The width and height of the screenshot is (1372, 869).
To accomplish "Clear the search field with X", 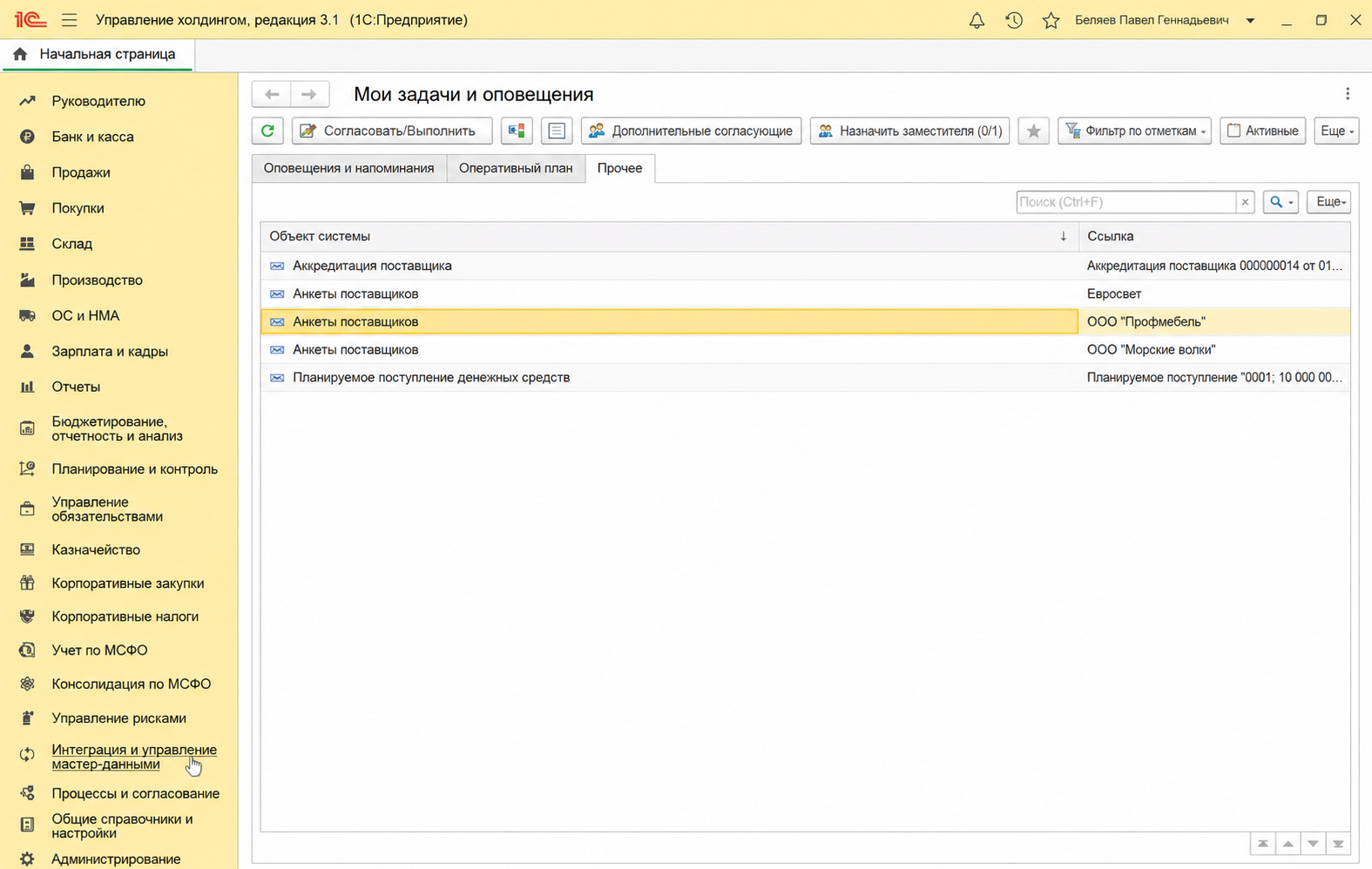I will 1245,202.
